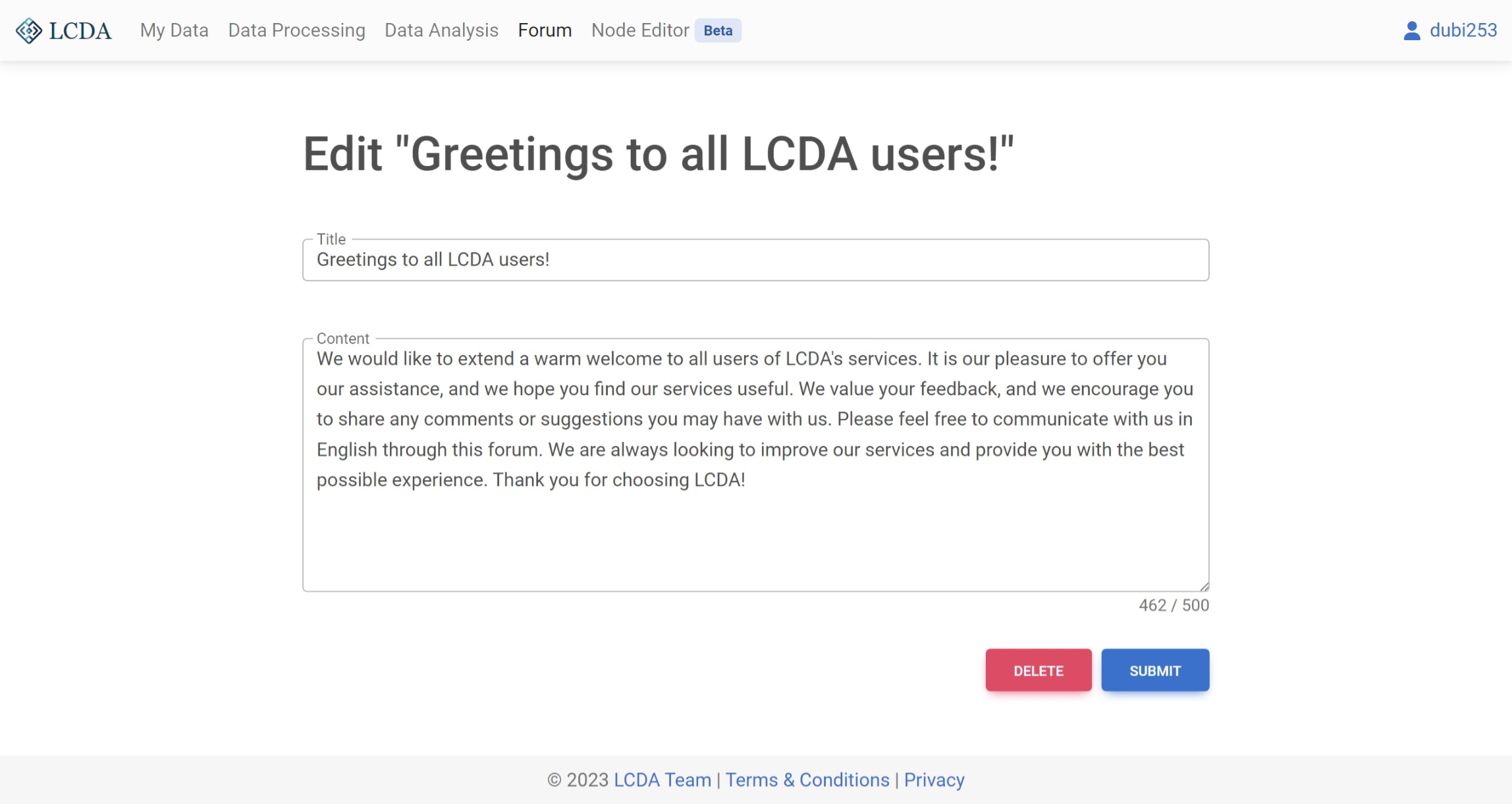Image resolution: width=1512 pixels, height=804 pixels.
Task: Open the Node Editor
Action: (639, 30)
